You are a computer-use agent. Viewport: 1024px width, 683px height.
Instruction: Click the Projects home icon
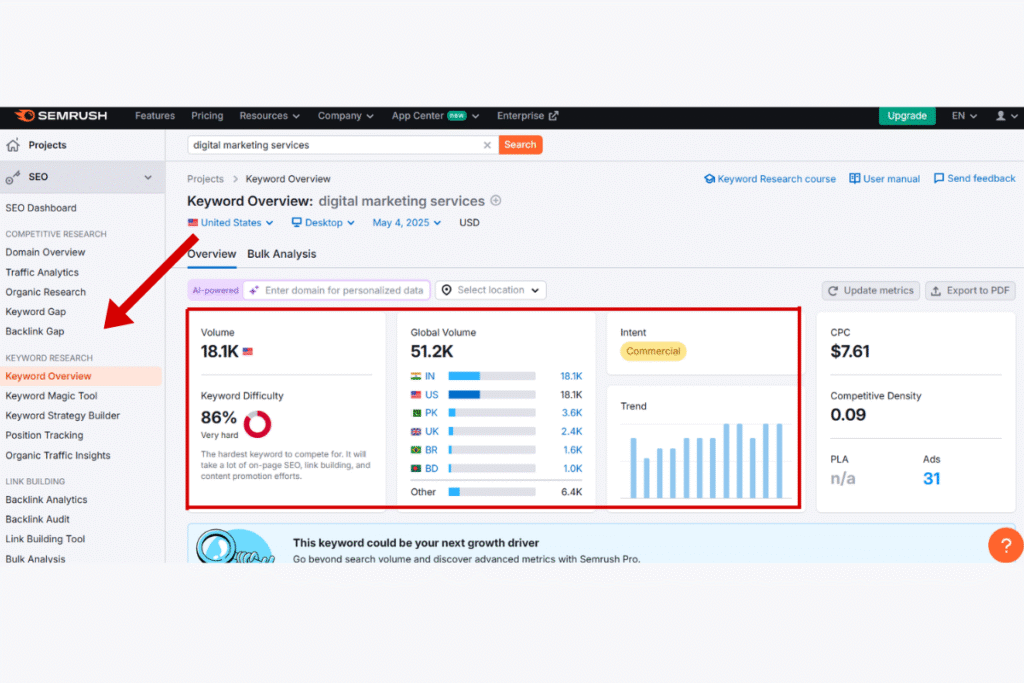coord(13,145)
